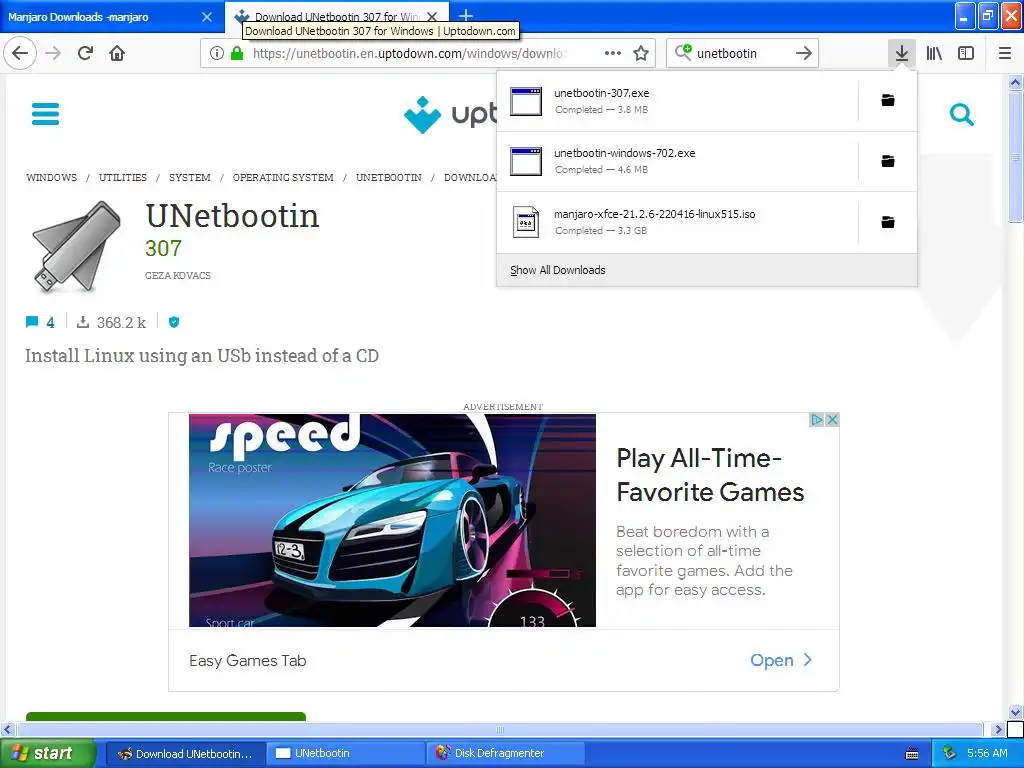This screenshot has width=1024, height=768.
Task: Click the search engine icon in search box
Action: click(683, 52)
